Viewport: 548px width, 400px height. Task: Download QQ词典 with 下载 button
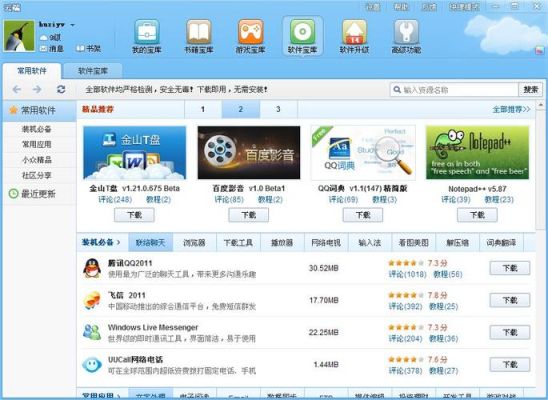click(x=363, y=215)
